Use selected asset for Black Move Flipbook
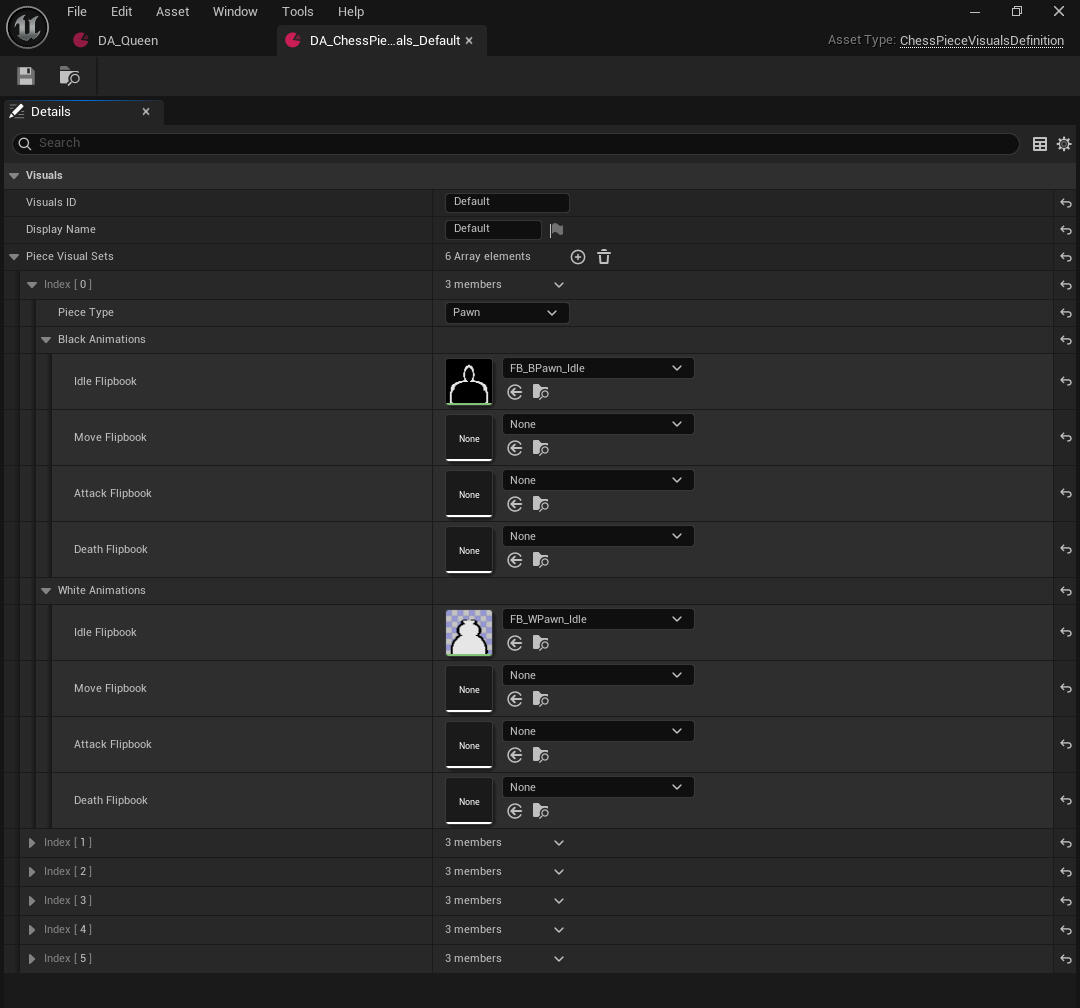Screen dimensions: 1080x1008 (x=515, y=449)
